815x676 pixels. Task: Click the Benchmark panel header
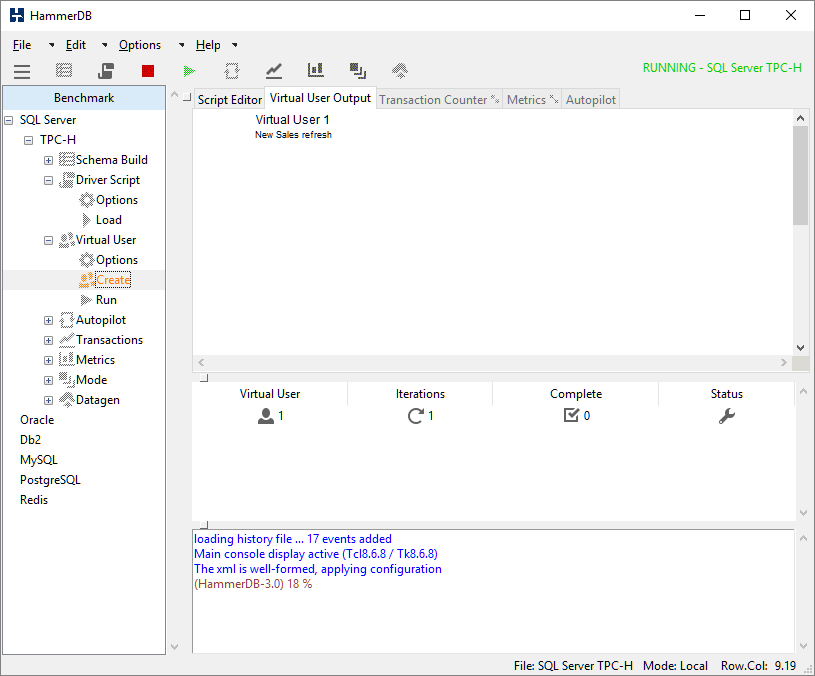click(x=84, y=98)
